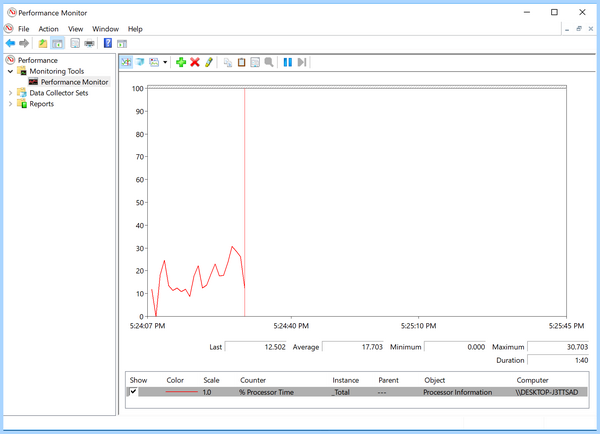Click the Instance column header
Image resolution: width=600 pixels, height=434 pixels.
pyautogui.click(x=346, y=380)
